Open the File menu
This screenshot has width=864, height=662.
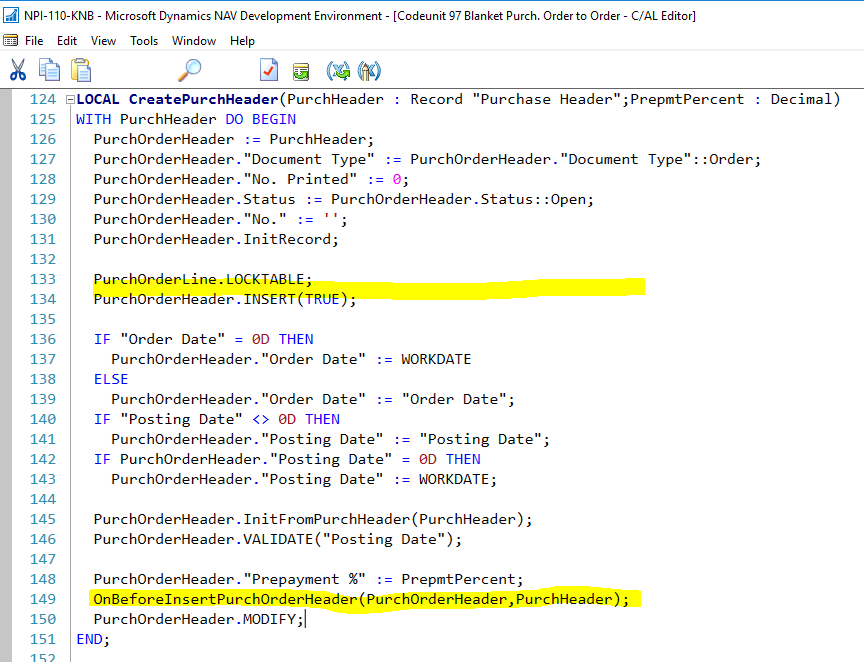click(35, 40)
